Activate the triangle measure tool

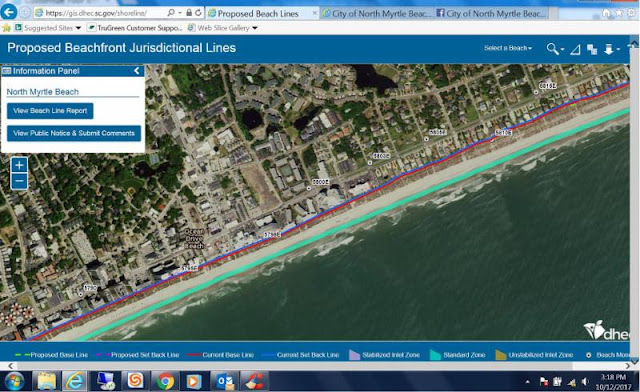click(576, 50)
